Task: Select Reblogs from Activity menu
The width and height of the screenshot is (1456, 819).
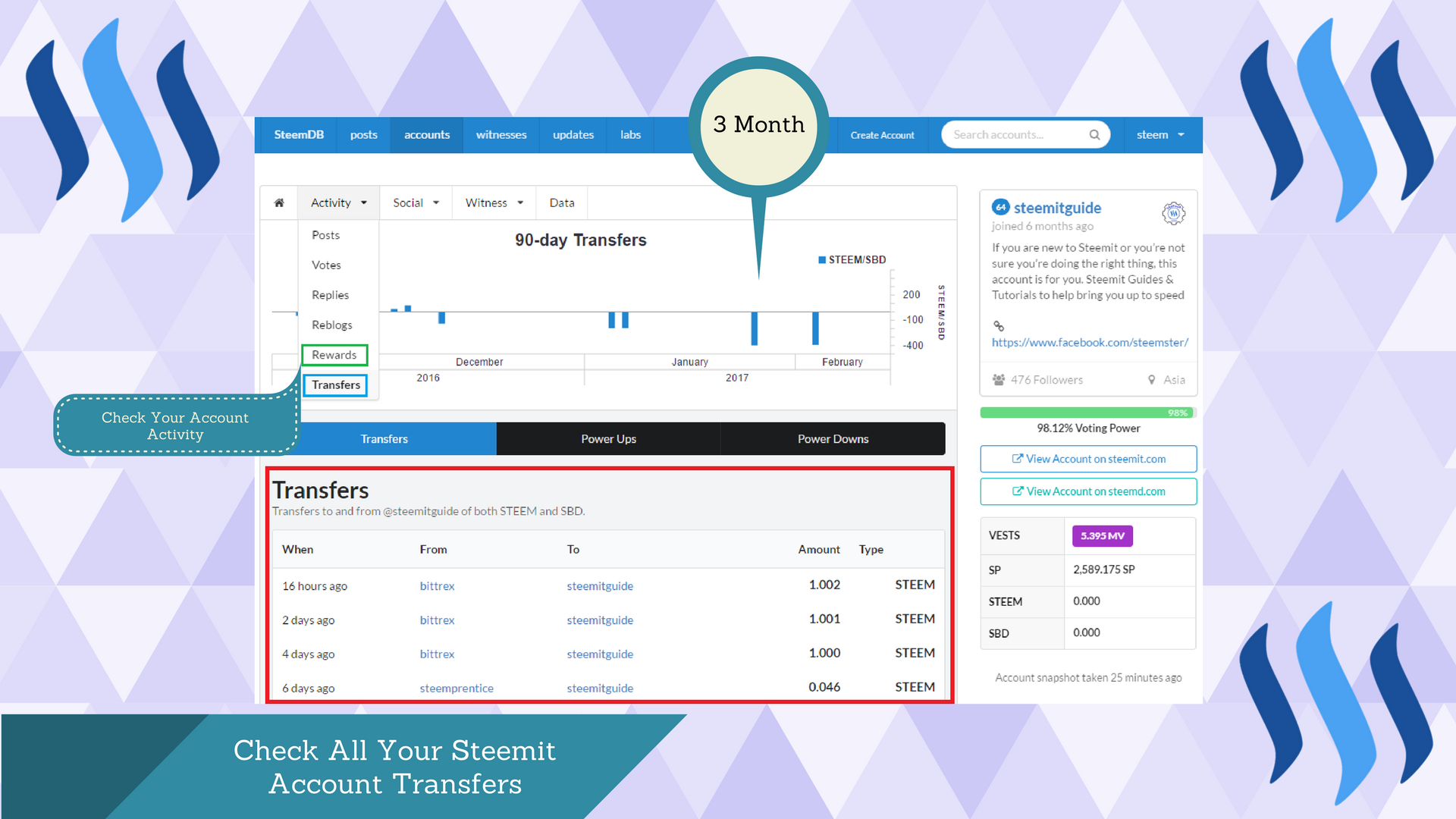Action: pos(331,325)
